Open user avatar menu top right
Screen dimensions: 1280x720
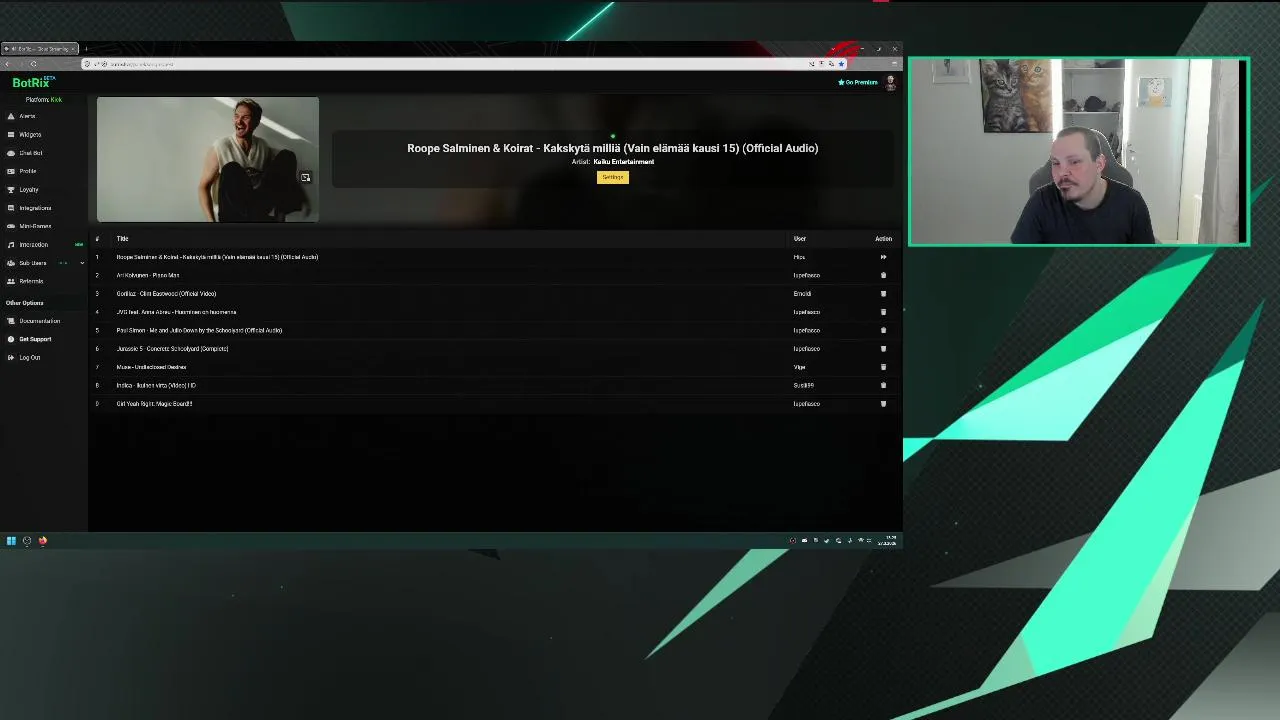pos(890,82)
